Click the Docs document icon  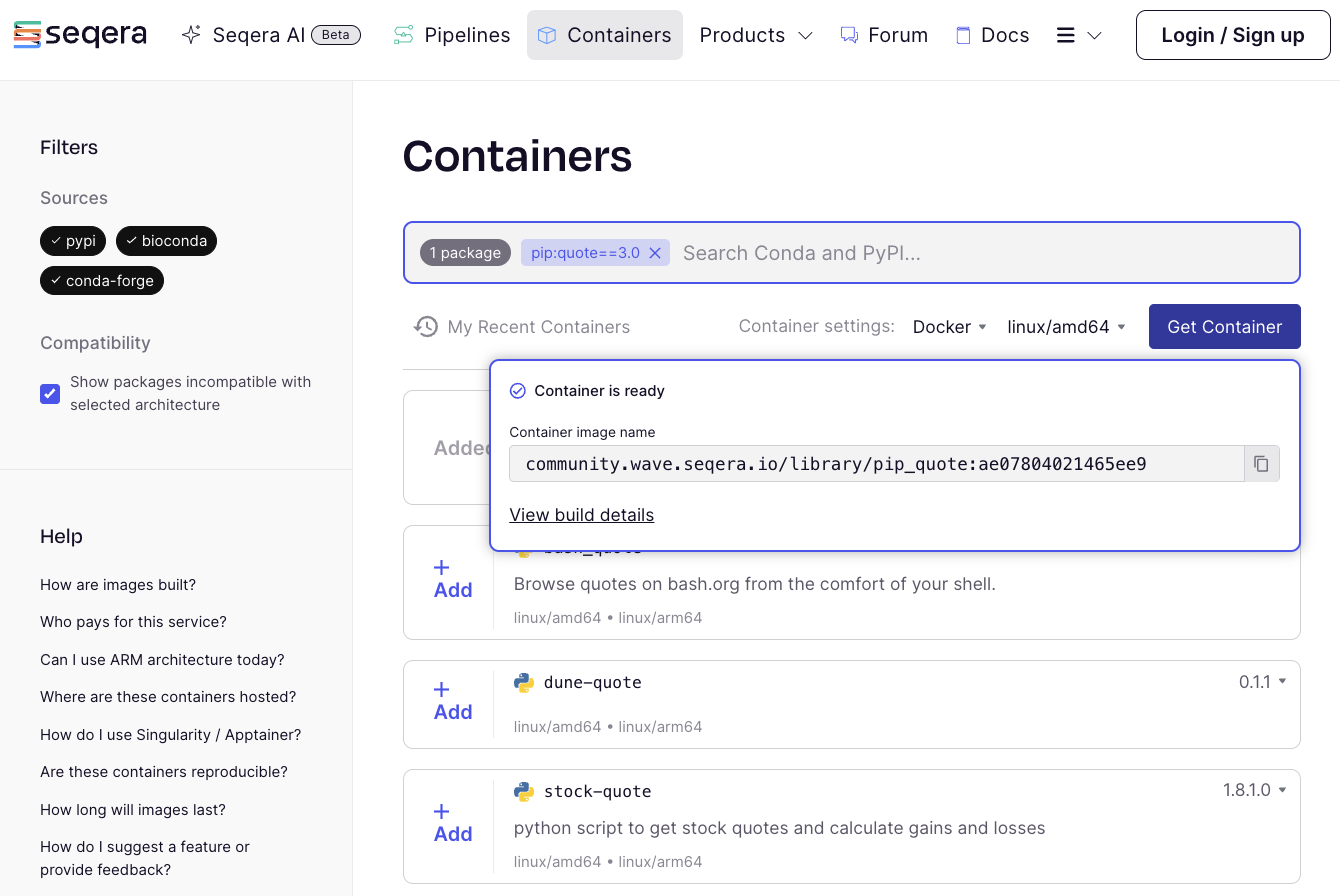pyautogui.click(x=963, y=34)
